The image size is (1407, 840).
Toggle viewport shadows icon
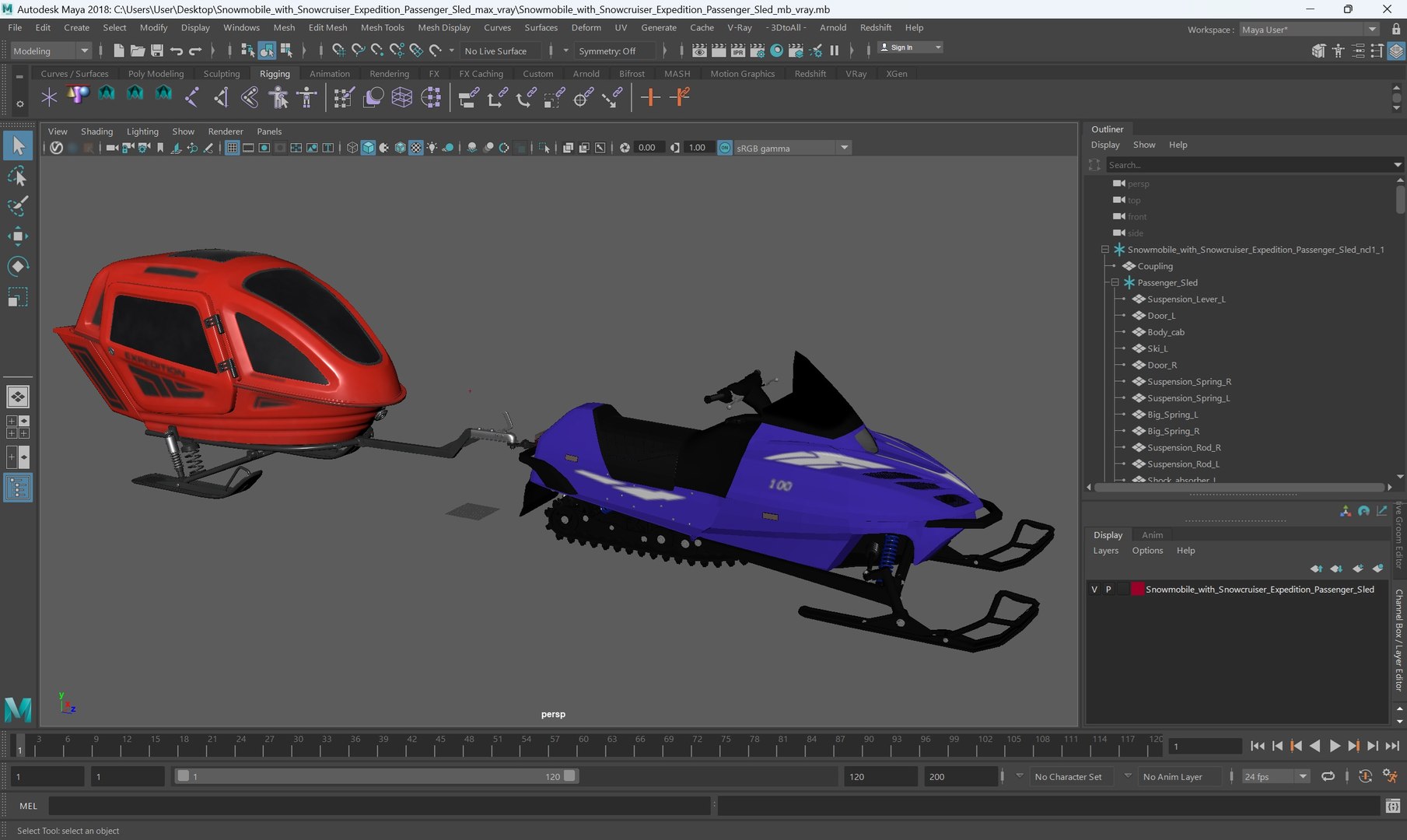[449, 148]
